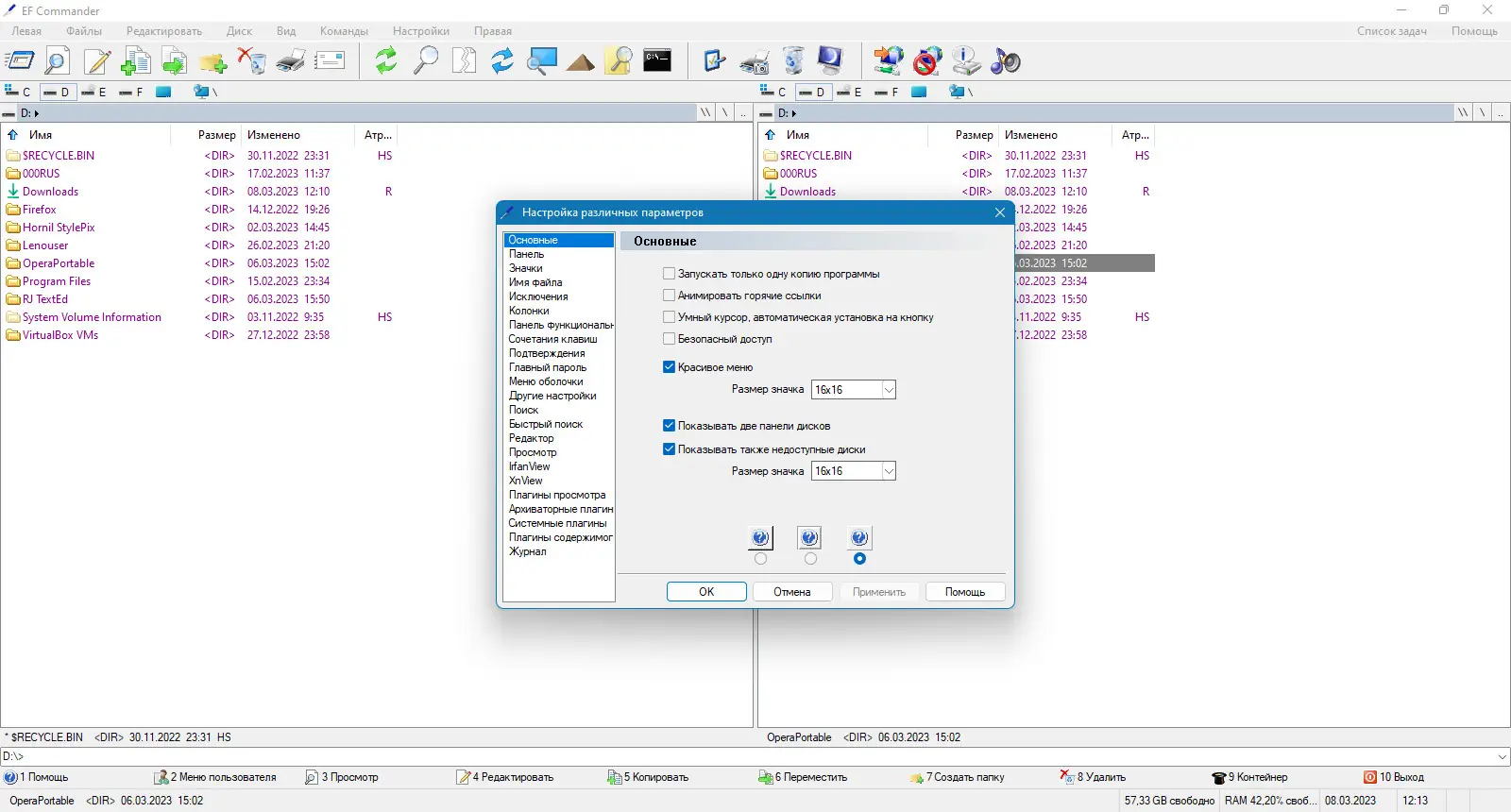Image resolution: width=1511 pixels, height=812 pixels.
Task: Click the music note and speaker icon
Action: tap(1005, 61)
